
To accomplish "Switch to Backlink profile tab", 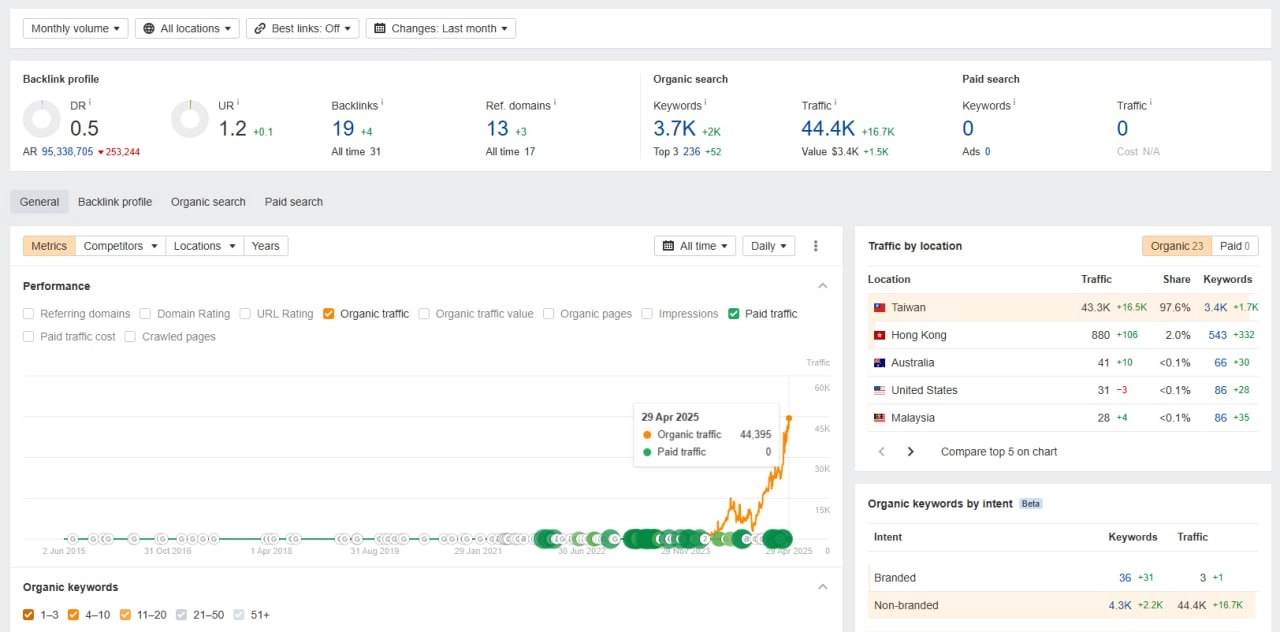I will tap(115, 202).
